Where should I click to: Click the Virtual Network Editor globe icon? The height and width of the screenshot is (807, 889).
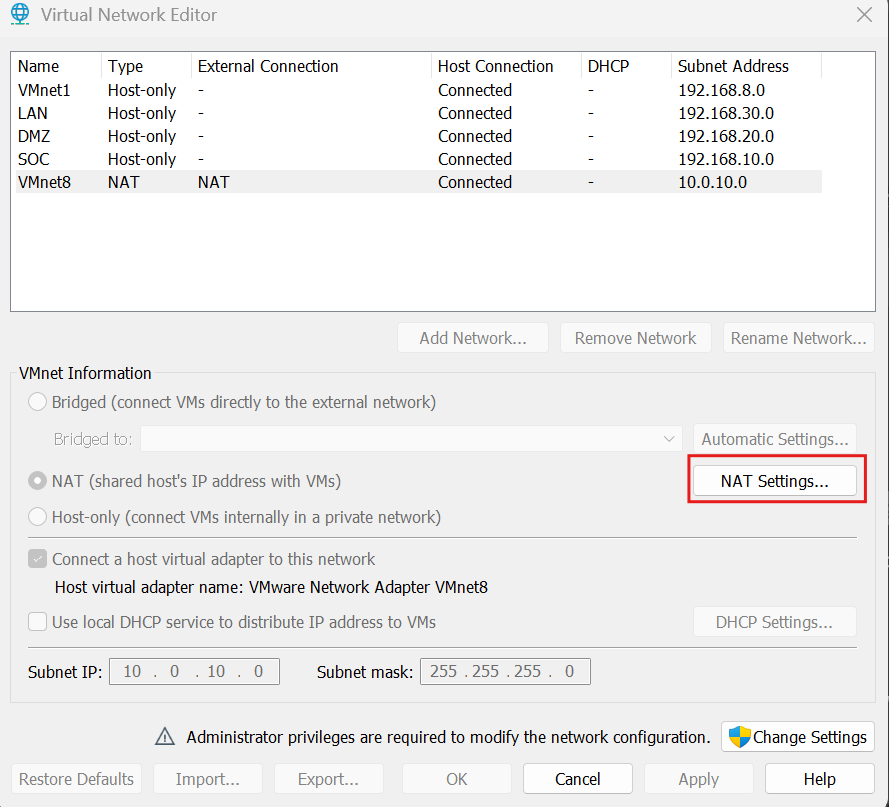[20, 15]
